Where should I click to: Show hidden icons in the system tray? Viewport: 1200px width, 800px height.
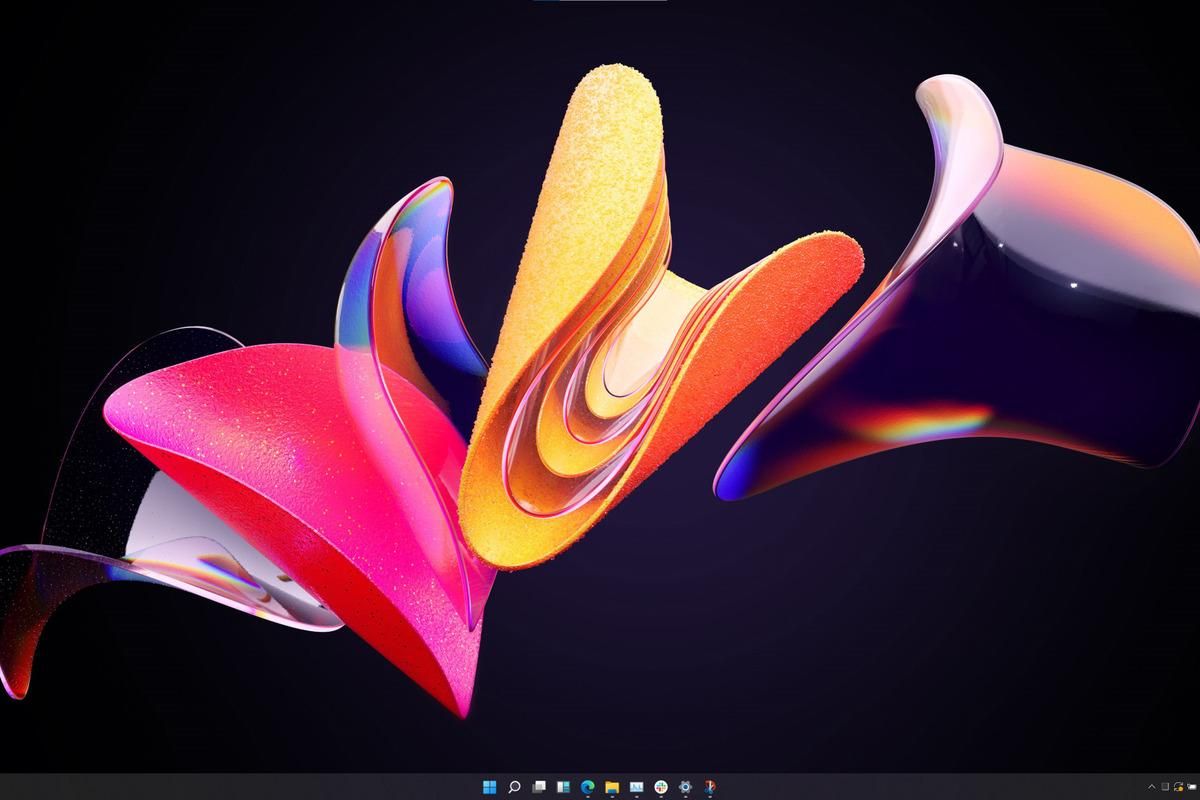point(1151,787)
